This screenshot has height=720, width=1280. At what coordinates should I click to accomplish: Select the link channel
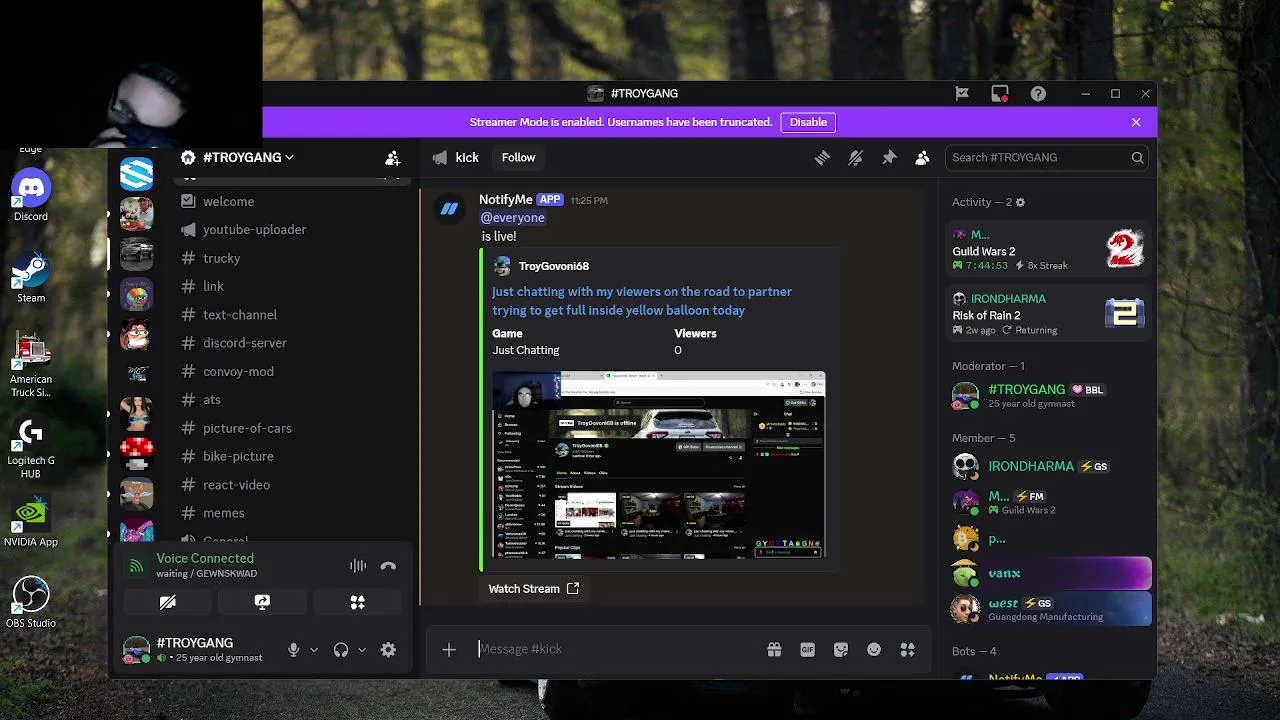291,286
